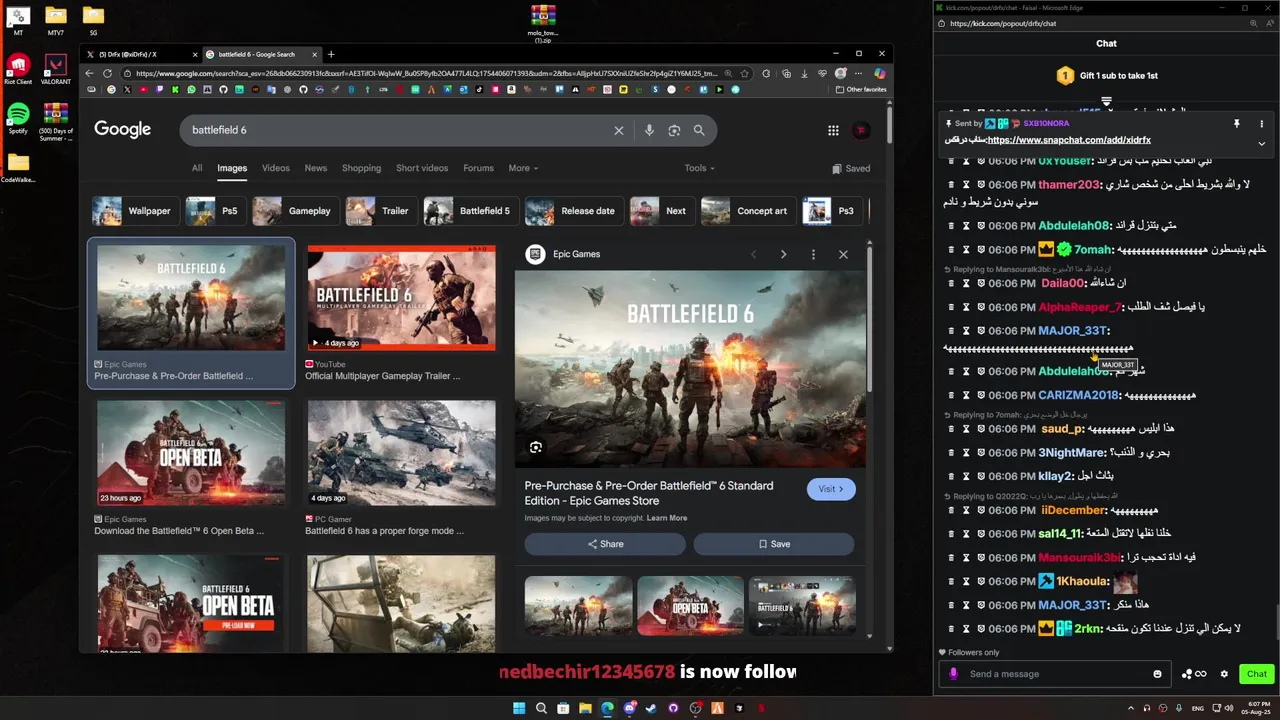Expand Gift 1 sub banner arrow
This screenshot has height=720, width=1280.
(1106, 101)
